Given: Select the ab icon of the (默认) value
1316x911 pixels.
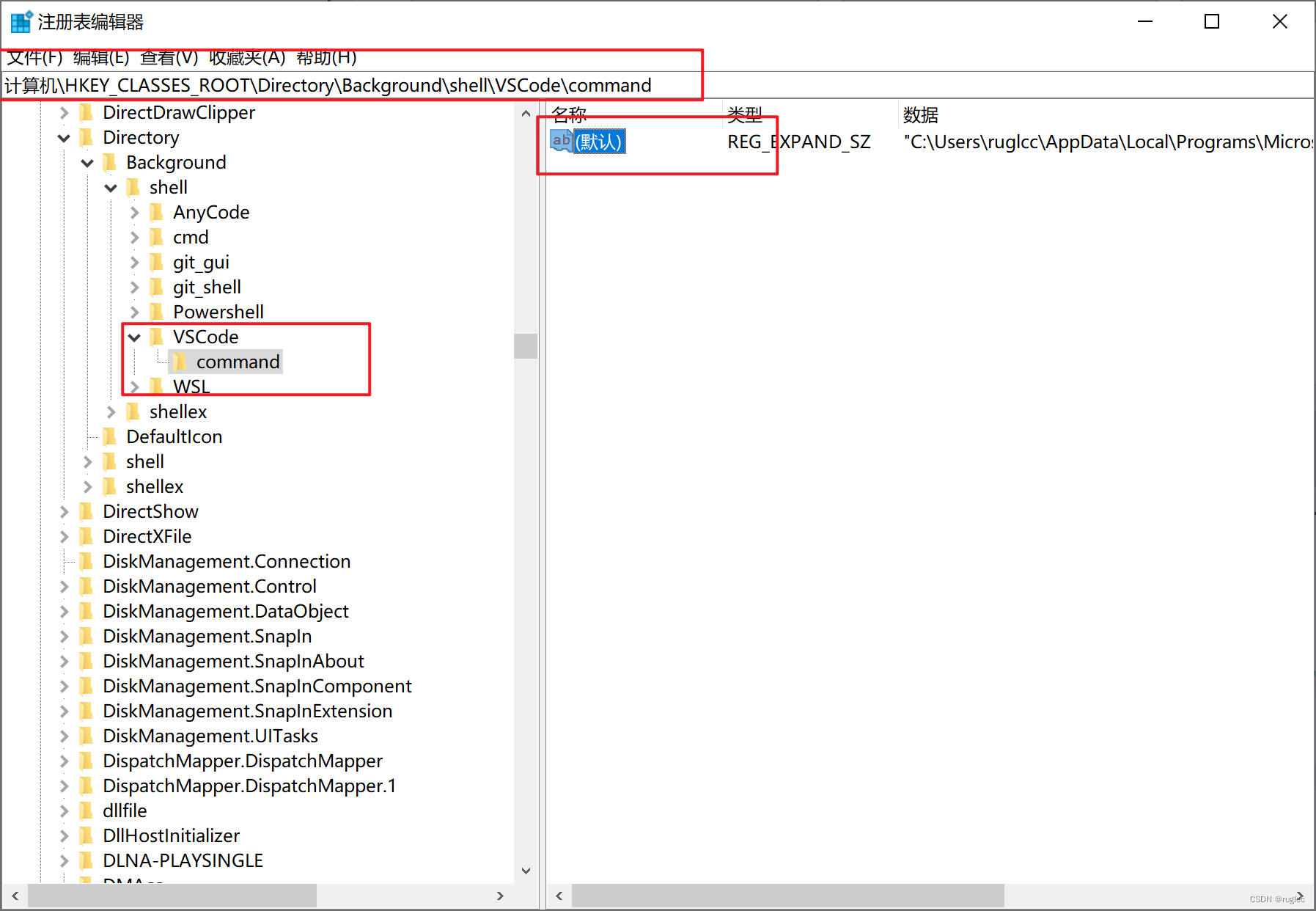Looking at the screenshot, I should coord(561,141).
